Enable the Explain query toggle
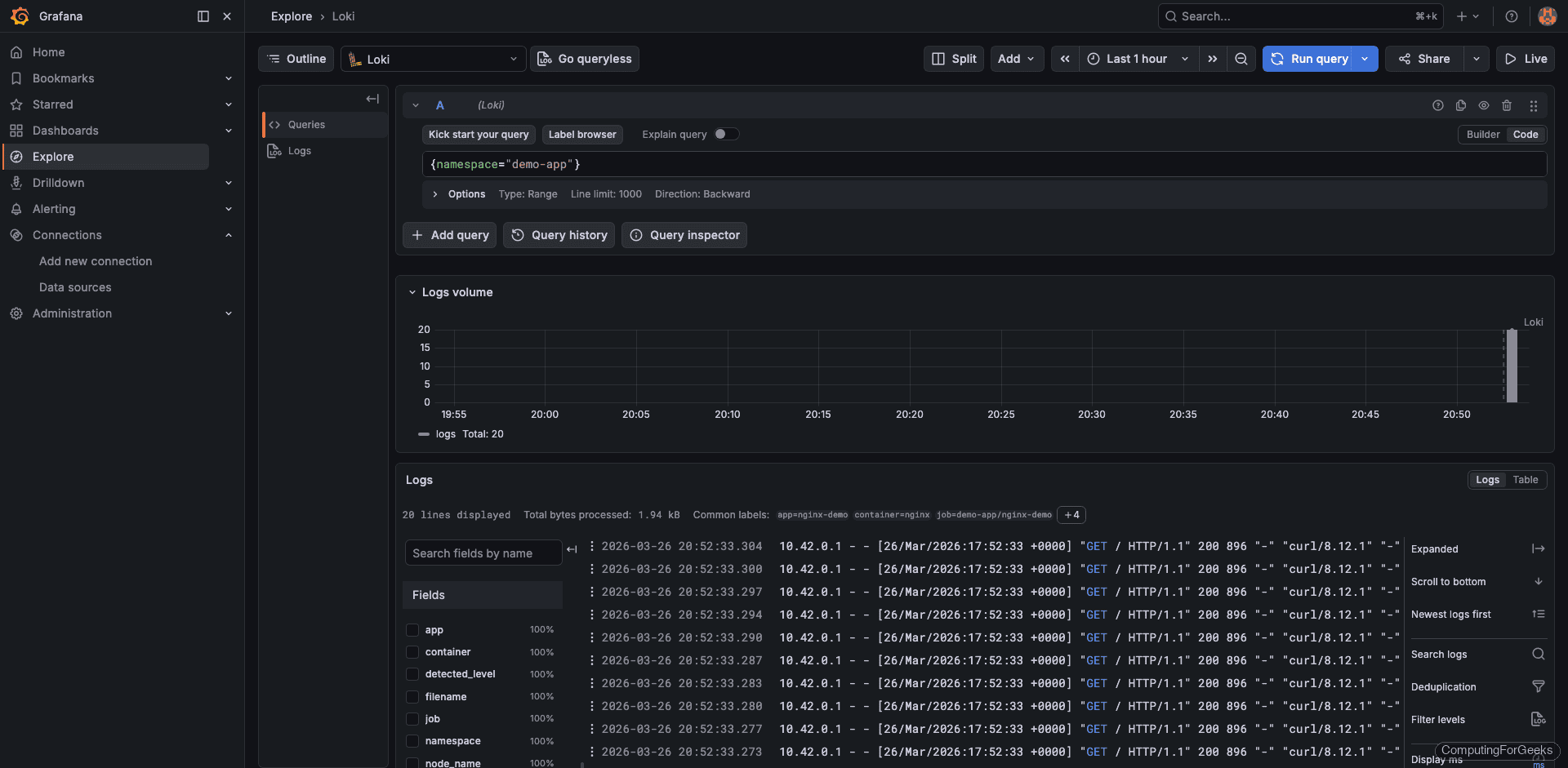Screen dimensions: 1568x768 pos(726,133)
